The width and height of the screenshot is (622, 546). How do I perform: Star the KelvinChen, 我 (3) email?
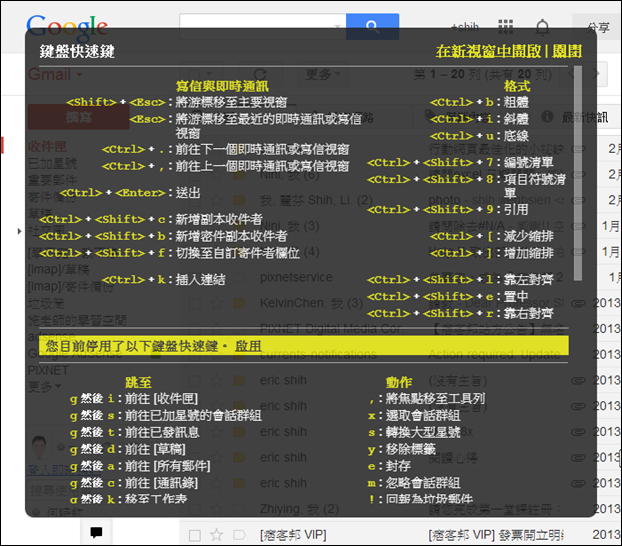pos(216,304)
